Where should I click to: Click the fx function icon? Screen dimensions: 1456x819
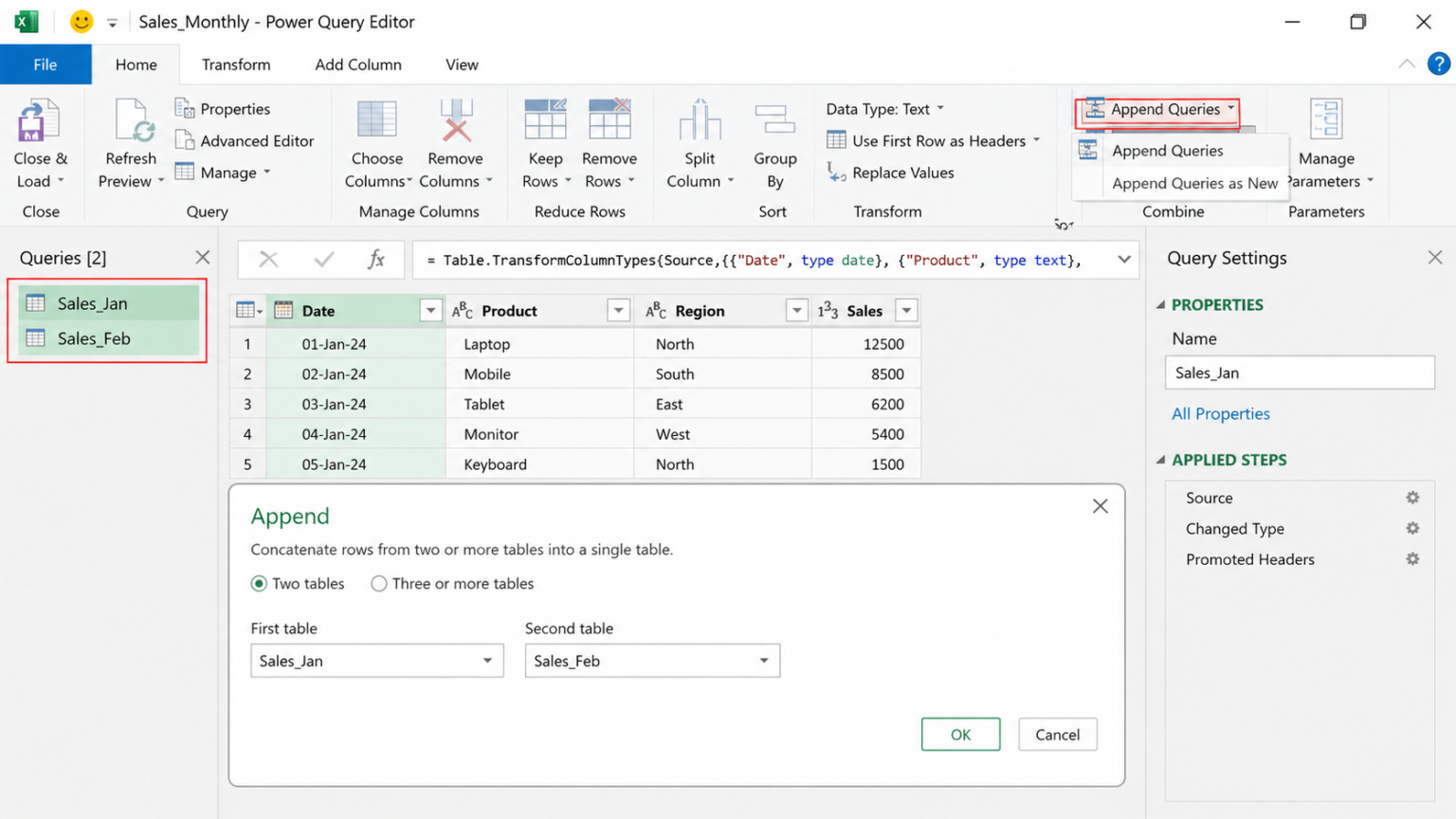(x=376, y=260)
